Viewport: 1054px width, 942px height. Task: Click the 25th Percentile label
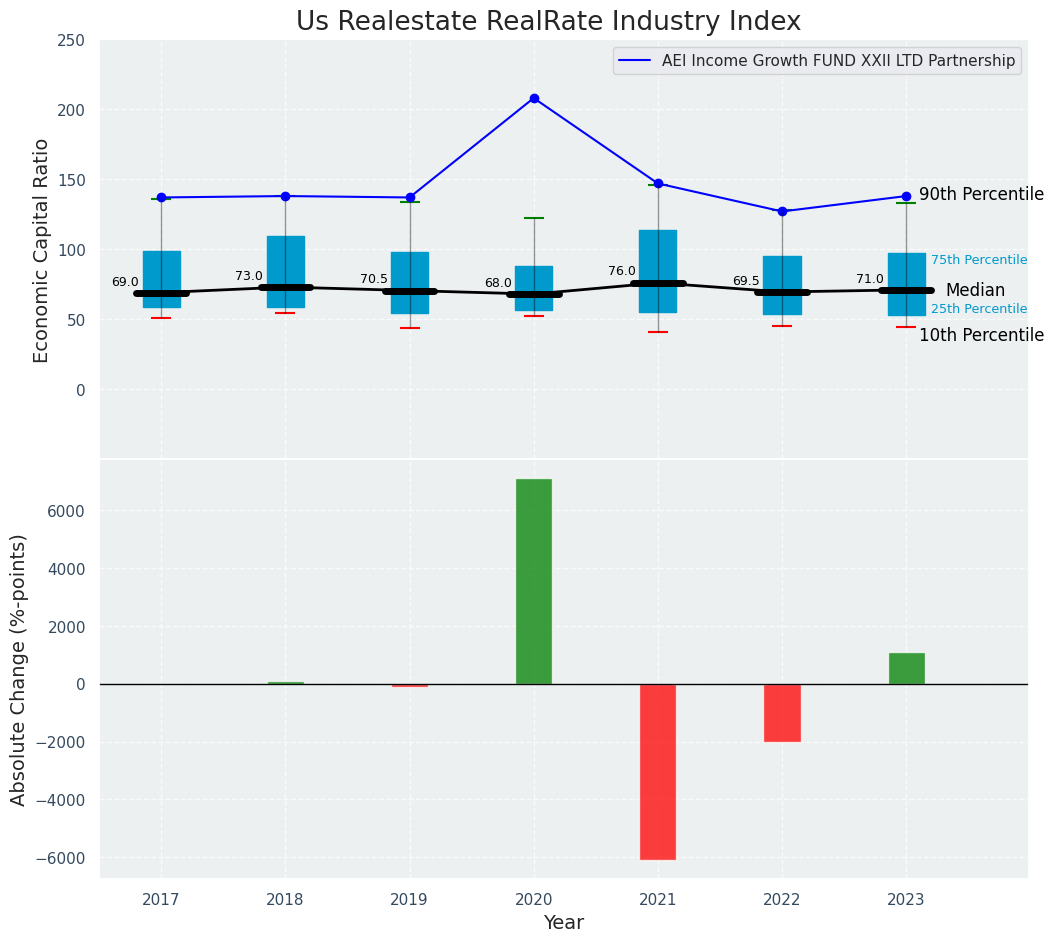pos(978,309)
